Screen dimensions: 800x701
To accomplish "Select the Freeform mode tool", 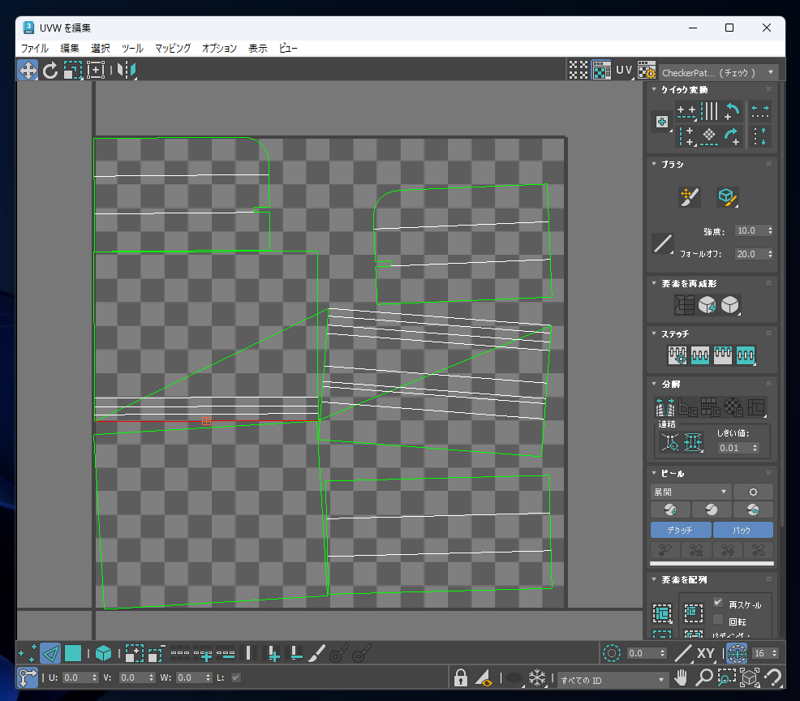I will pyautogui.click(x=95, y=70).
